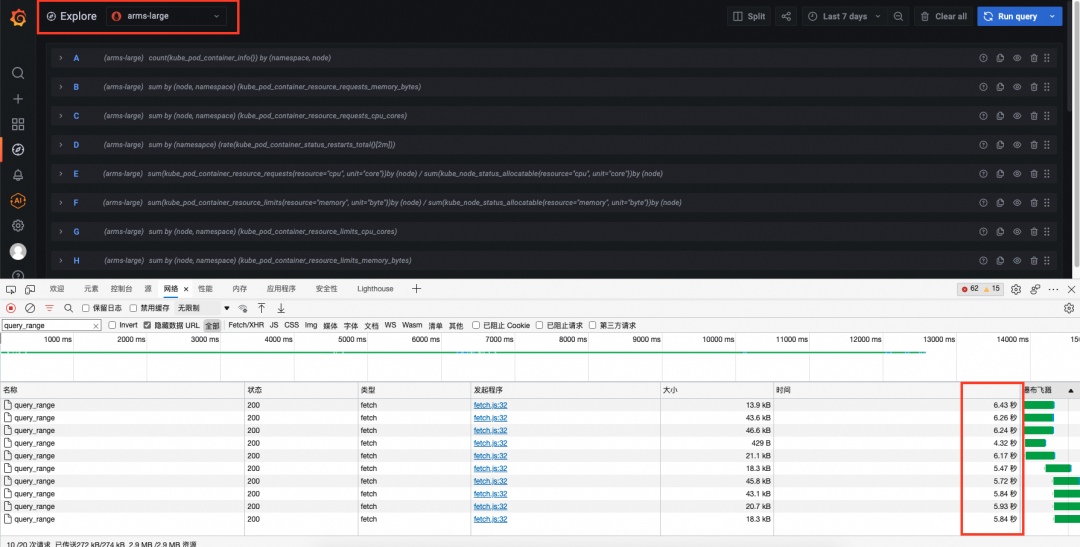Click the search magnifier in sidebar

coord(18,73)
